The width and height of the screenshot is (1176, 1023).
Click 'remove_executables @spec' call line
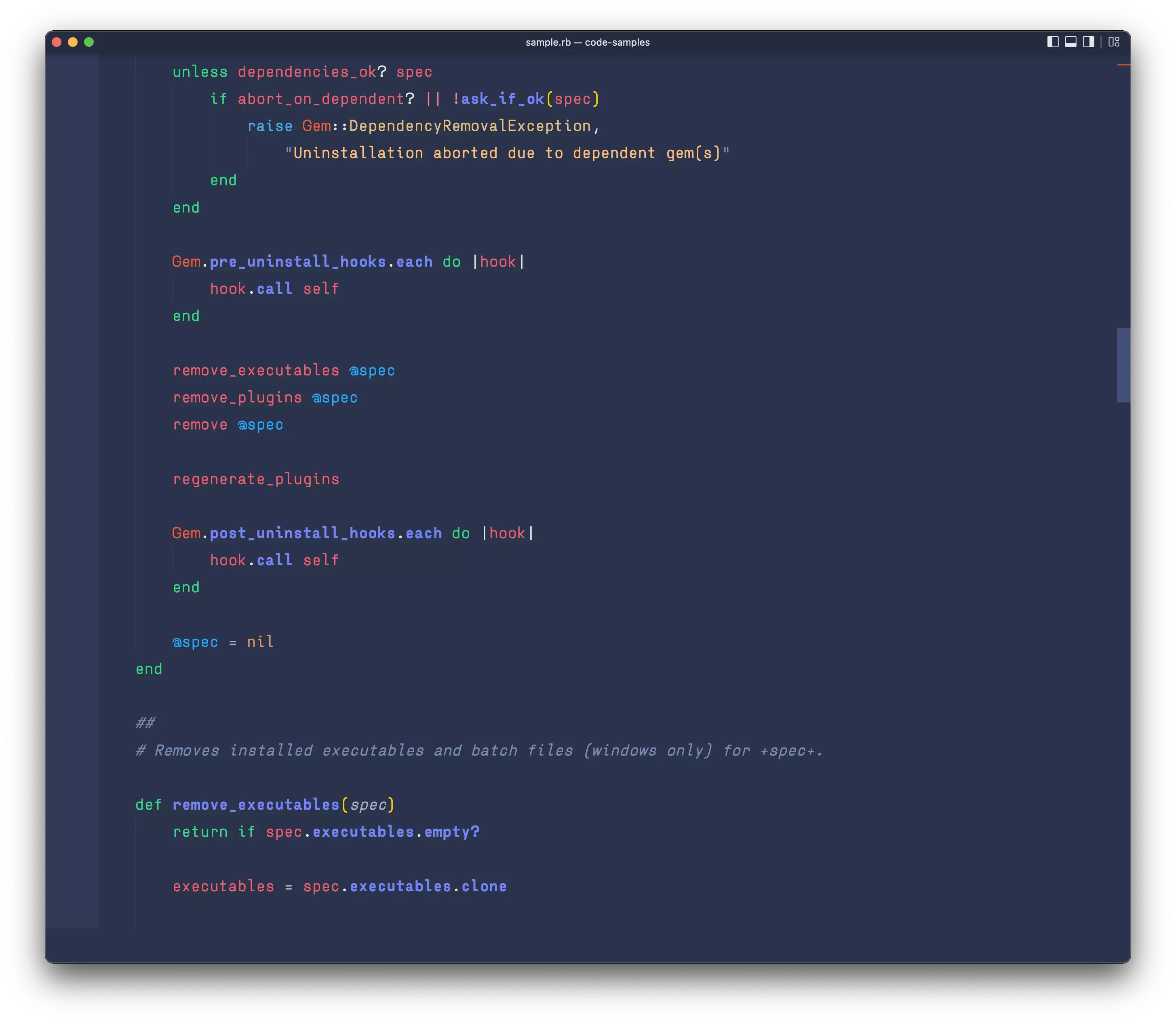click(x=284, y=370)
